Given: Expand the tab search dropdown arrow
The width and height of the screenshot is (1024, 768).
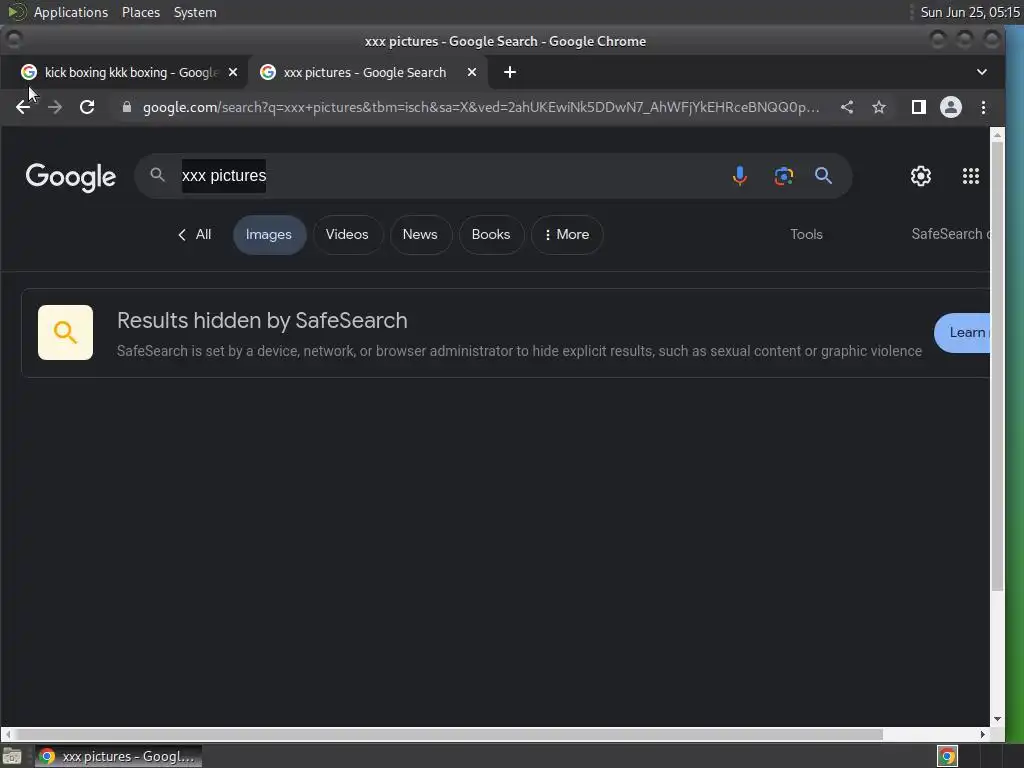Looking at the screenshot, I should coord(982,72).
